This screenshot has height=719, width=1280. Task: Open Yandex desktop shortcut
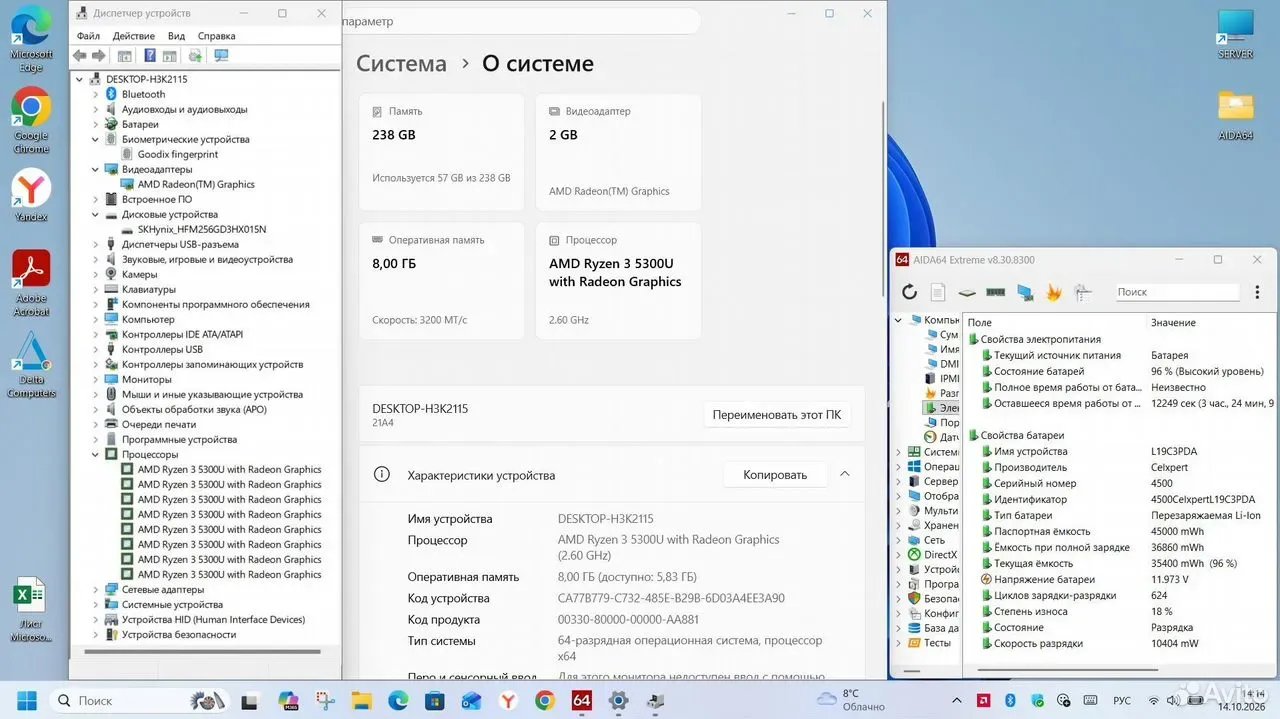coord(31,195)
